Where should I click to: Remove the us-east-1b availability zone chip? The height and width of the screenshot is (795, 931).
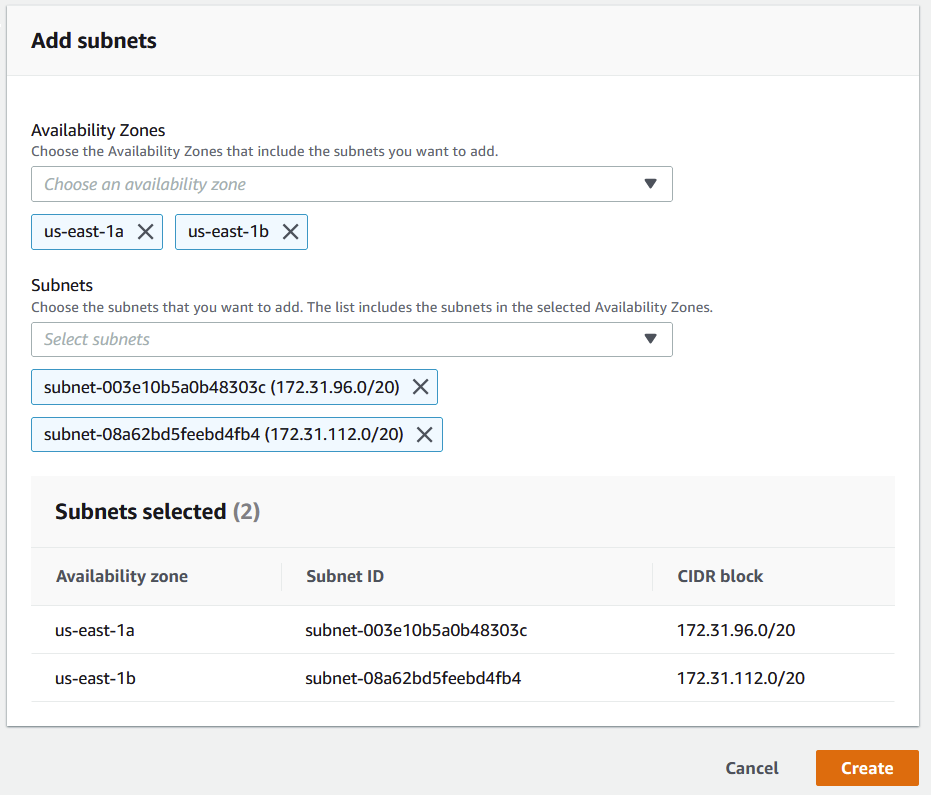(290, 232)
